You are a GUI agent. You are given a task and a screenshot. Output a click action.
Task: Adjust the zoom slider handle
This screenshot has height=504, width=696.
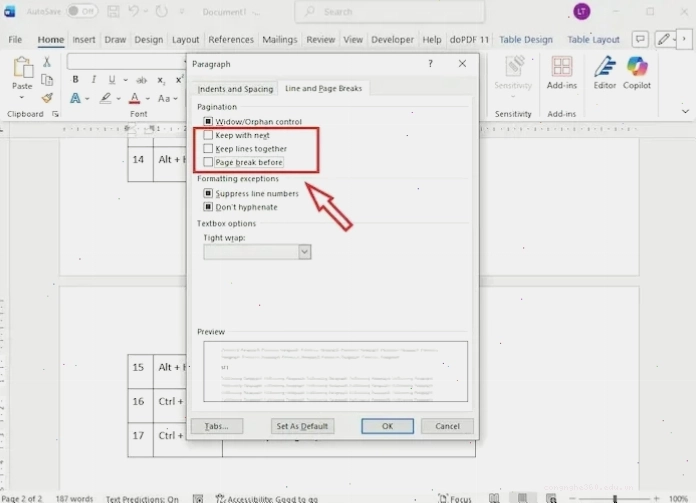615,499
